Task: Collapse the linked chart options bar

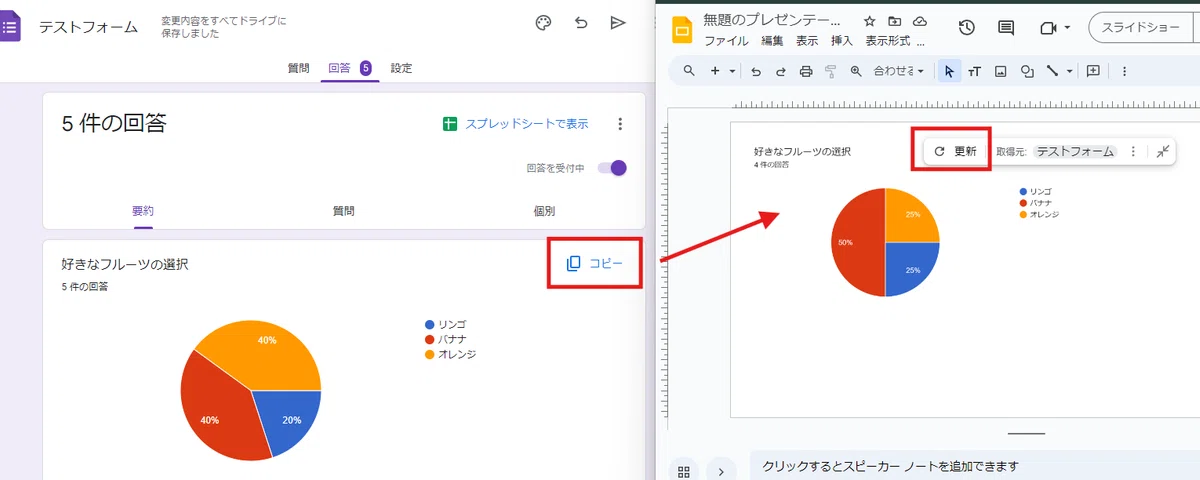Action: pos(1162,151)
